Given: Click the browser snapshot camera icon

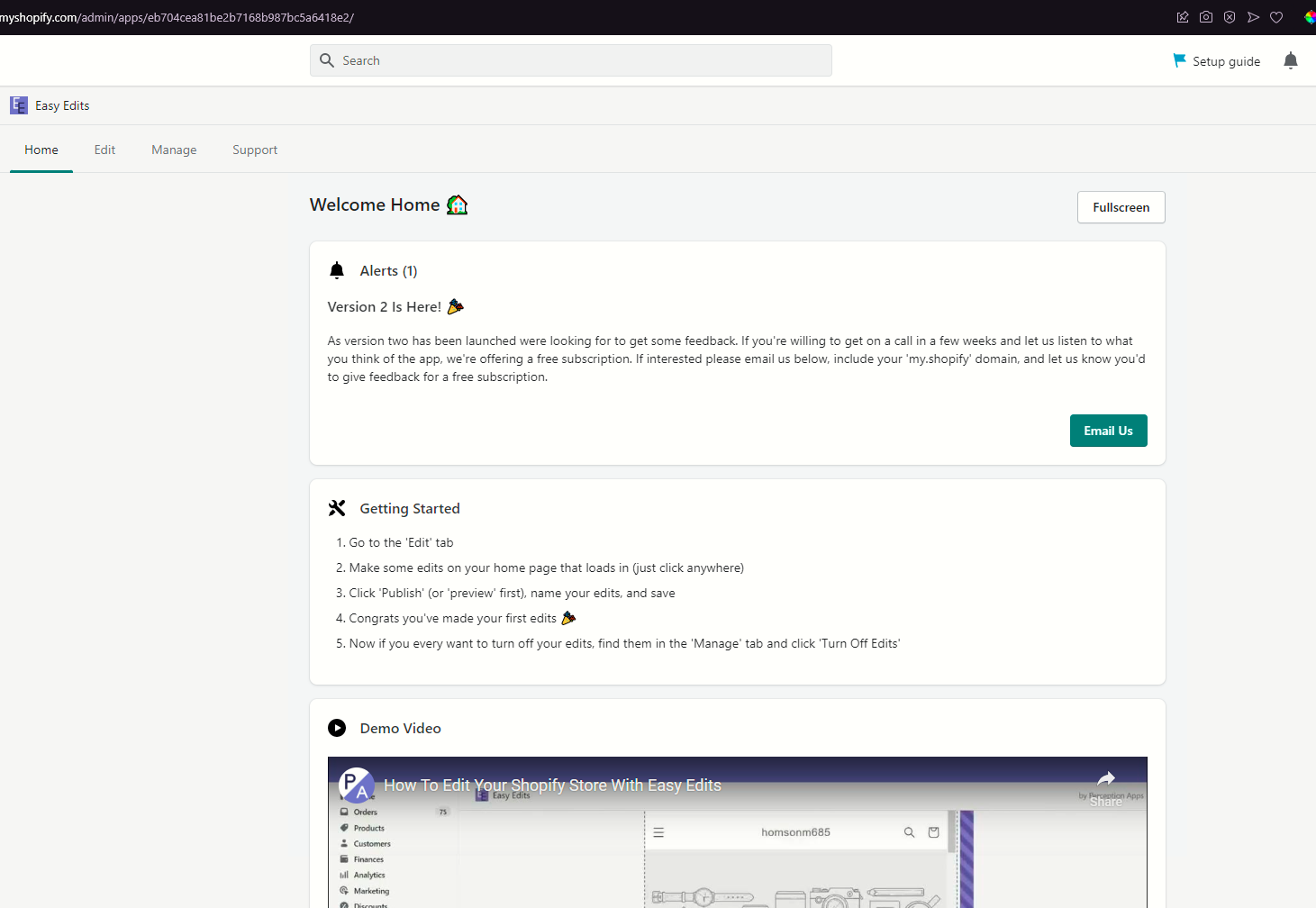Looking at the screenshot, I should 1206,17.
